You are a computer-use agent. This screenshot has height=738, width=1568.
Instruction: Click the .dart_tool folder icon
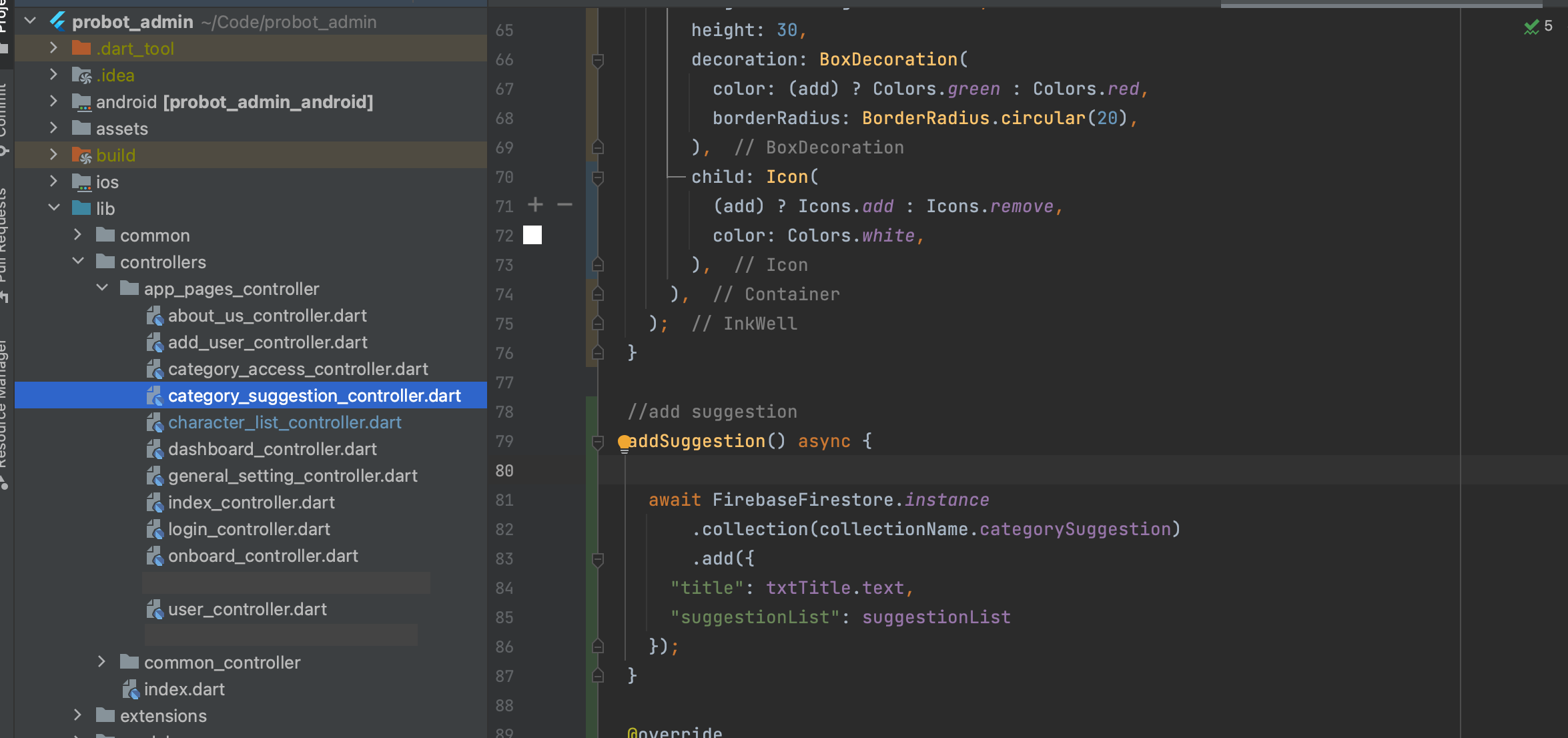coord(81,49)
